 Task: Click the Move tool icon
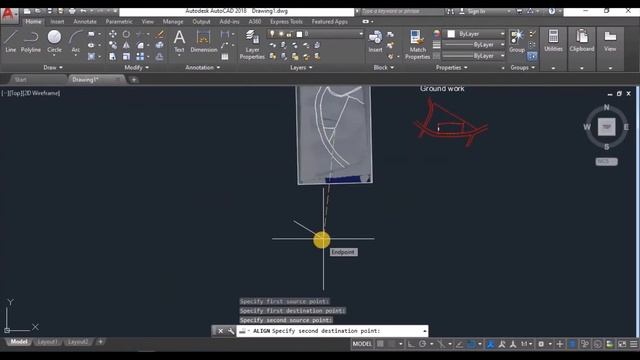[x=113, y=34]
